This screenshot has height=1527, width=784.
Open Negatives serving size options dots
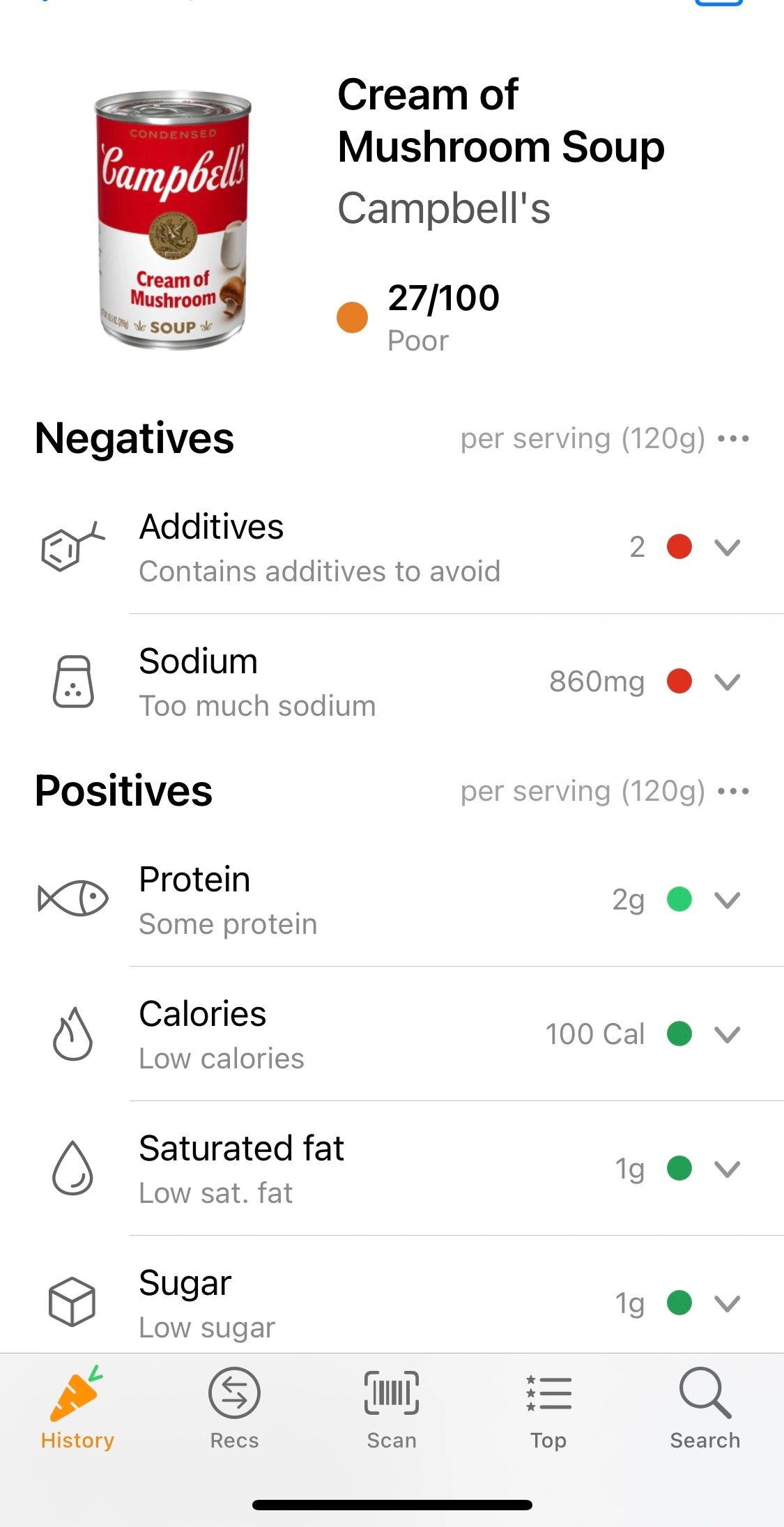733,439
